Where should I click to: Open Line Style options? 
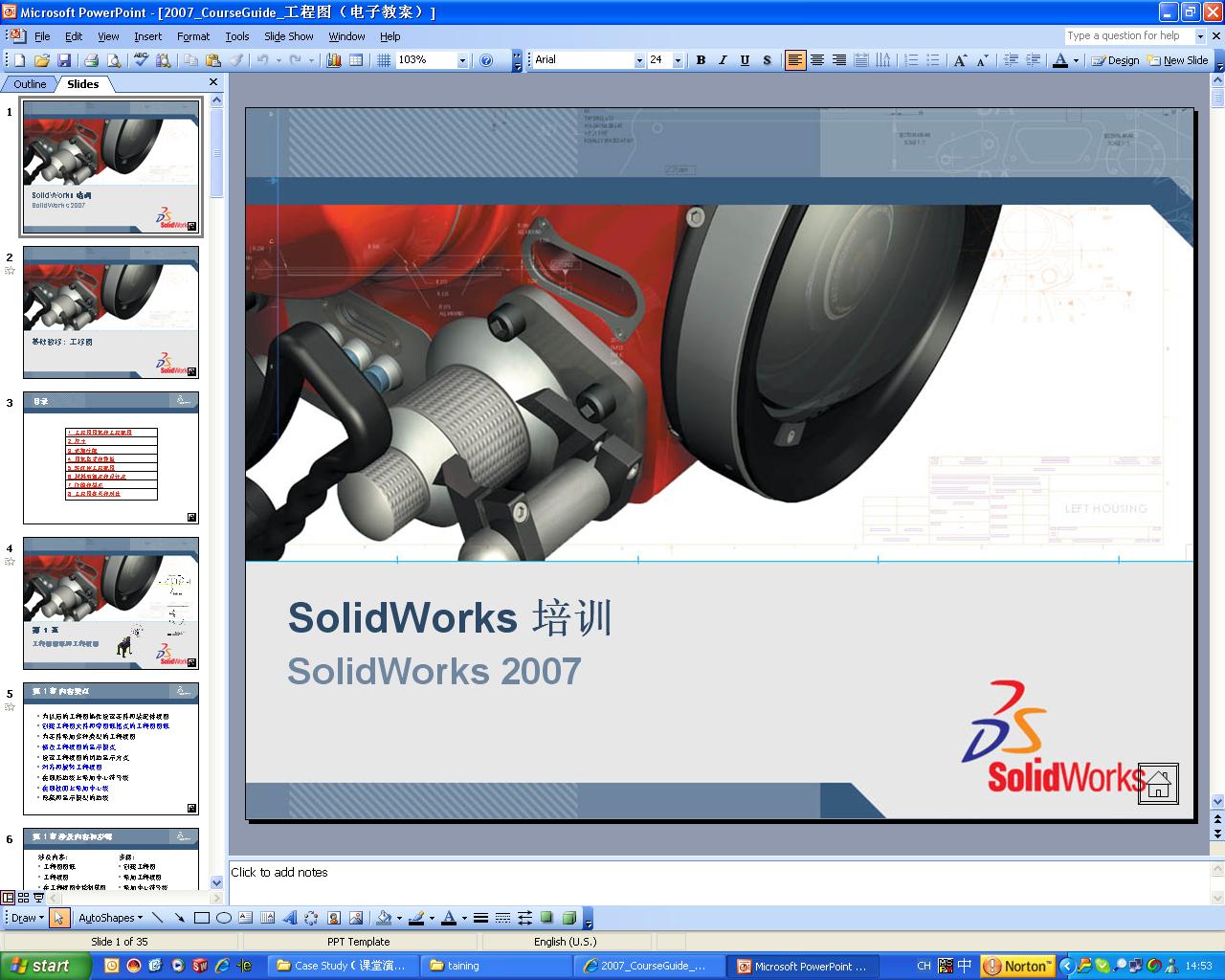pos(480,918)
